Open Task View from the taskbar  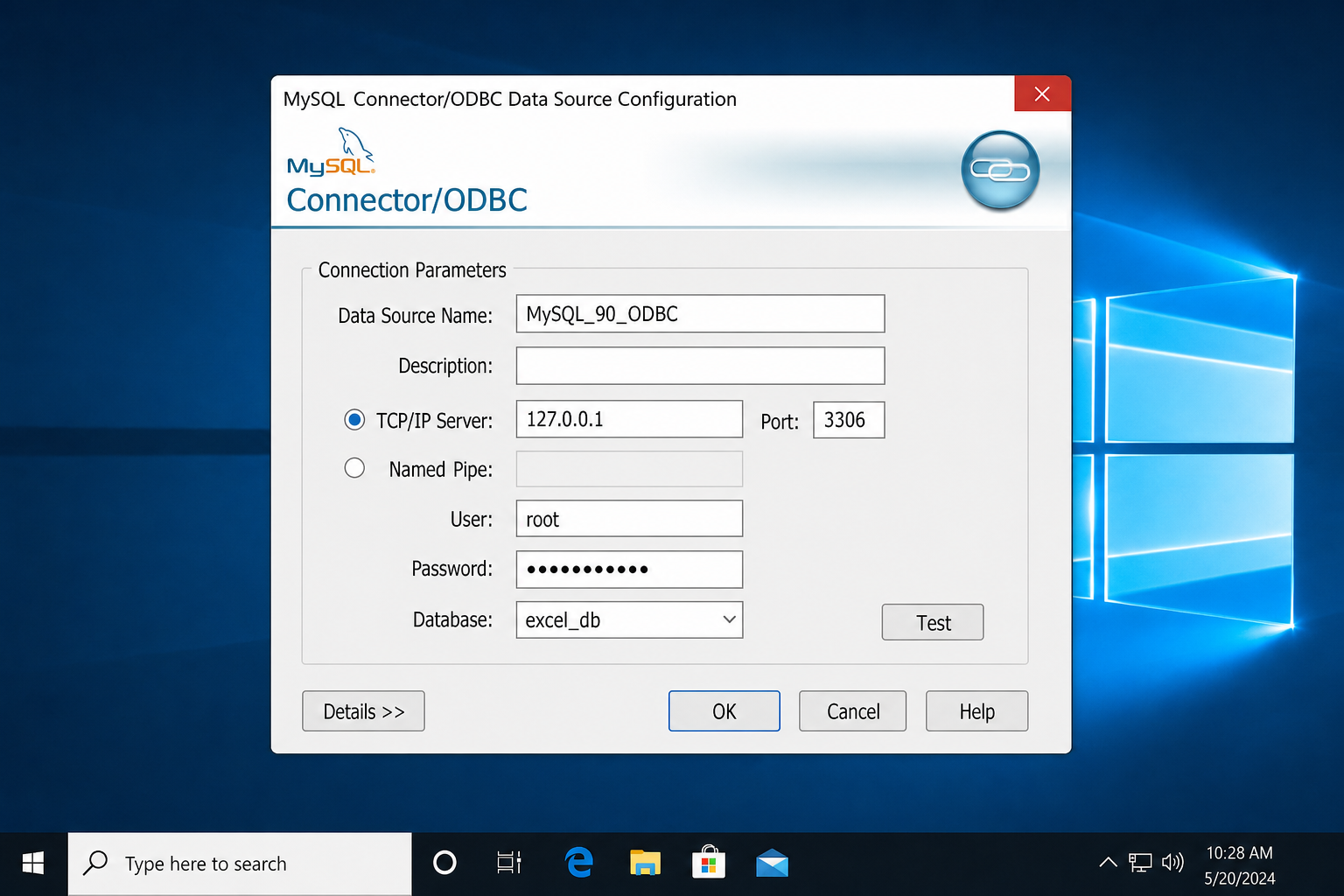pos(509,864)
